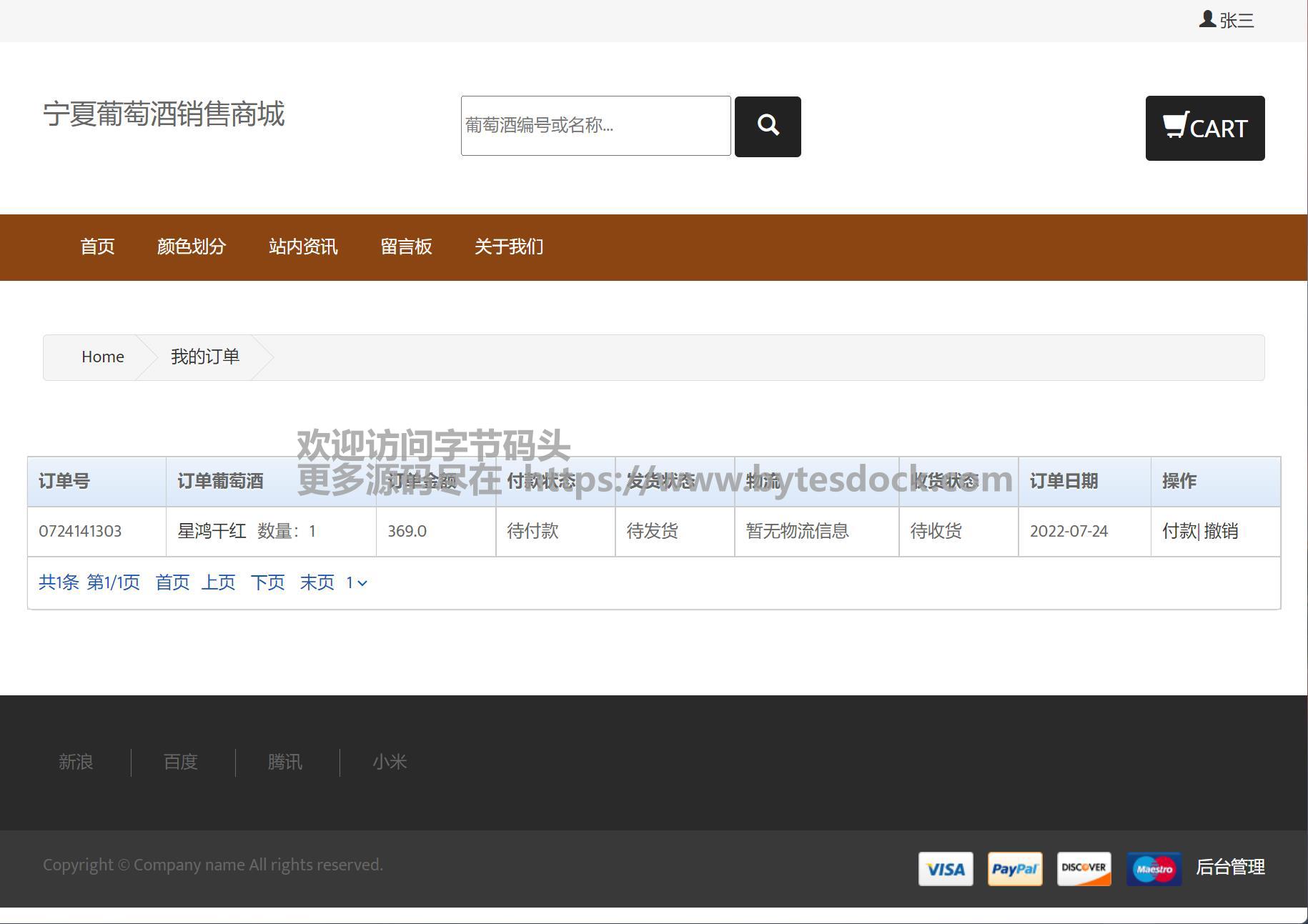Click the Maestro card icon
The width and height of the screenshot is (1308, 924).
pos(1153,869)
